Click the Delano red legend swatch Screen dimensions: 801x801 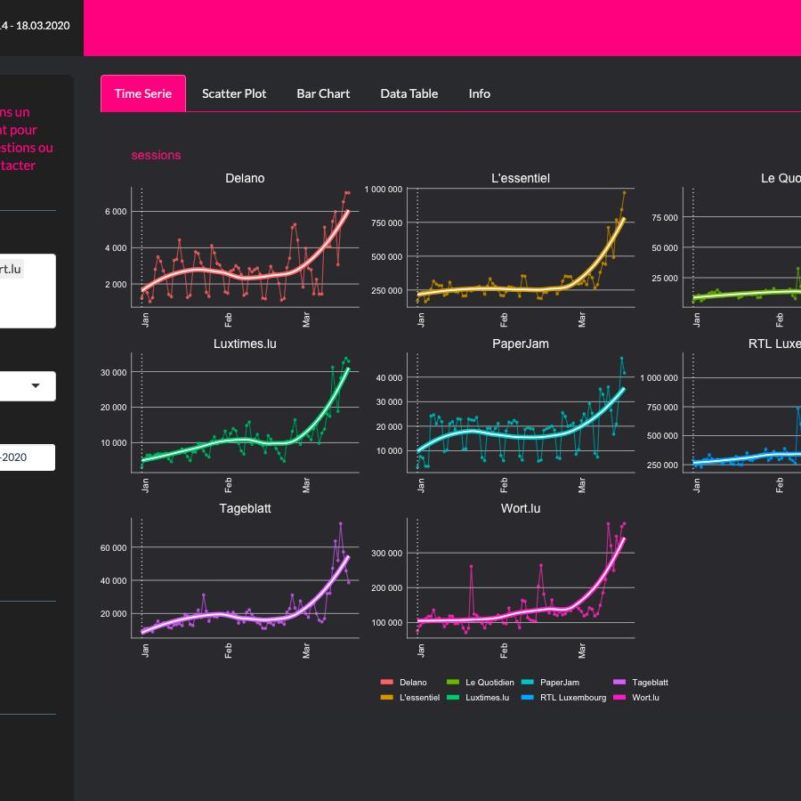387,682
